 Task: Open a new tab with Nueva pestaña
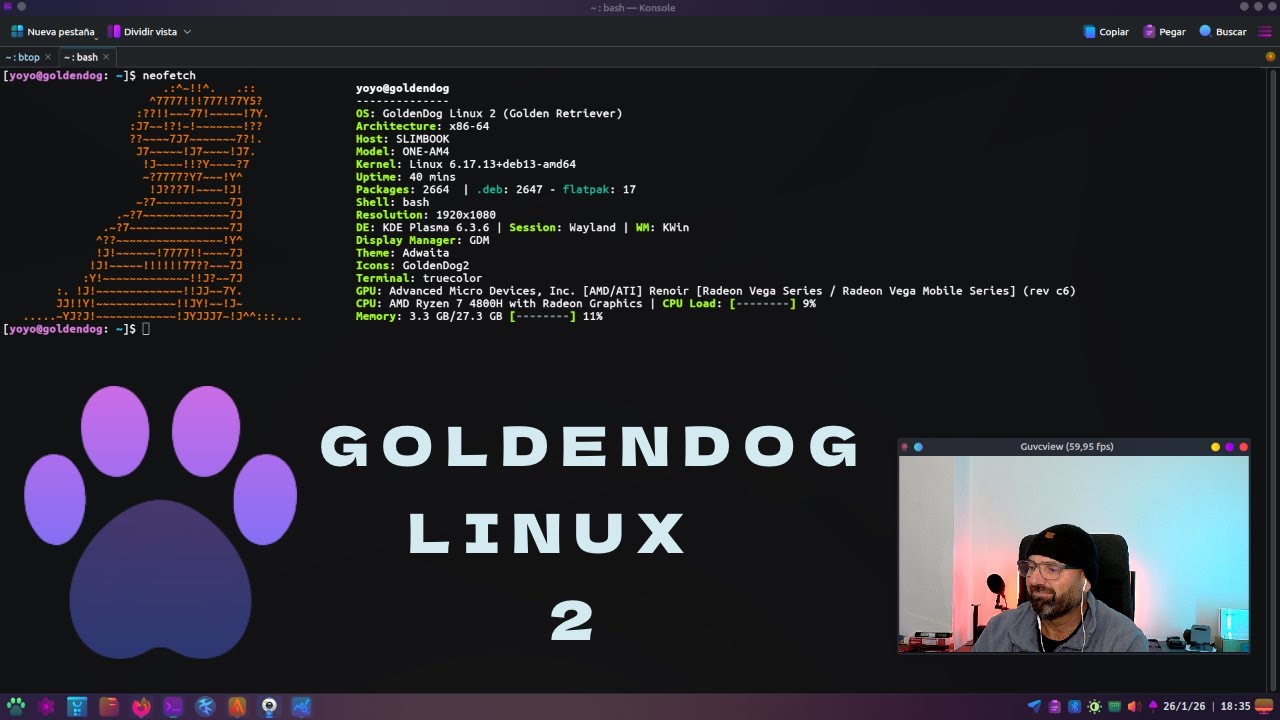click(x=52, y=32)
